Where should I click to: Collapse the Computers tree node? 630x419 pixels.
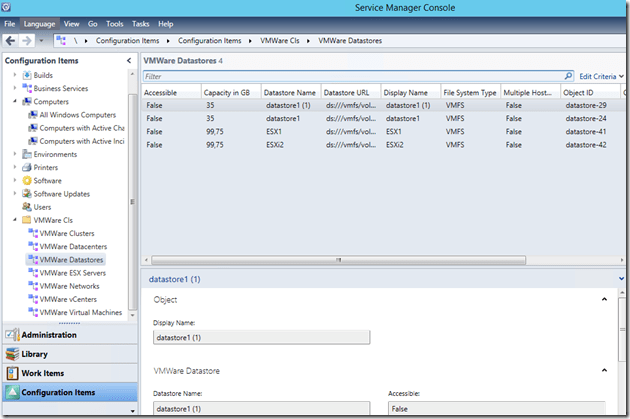click(x=15, y=102)
